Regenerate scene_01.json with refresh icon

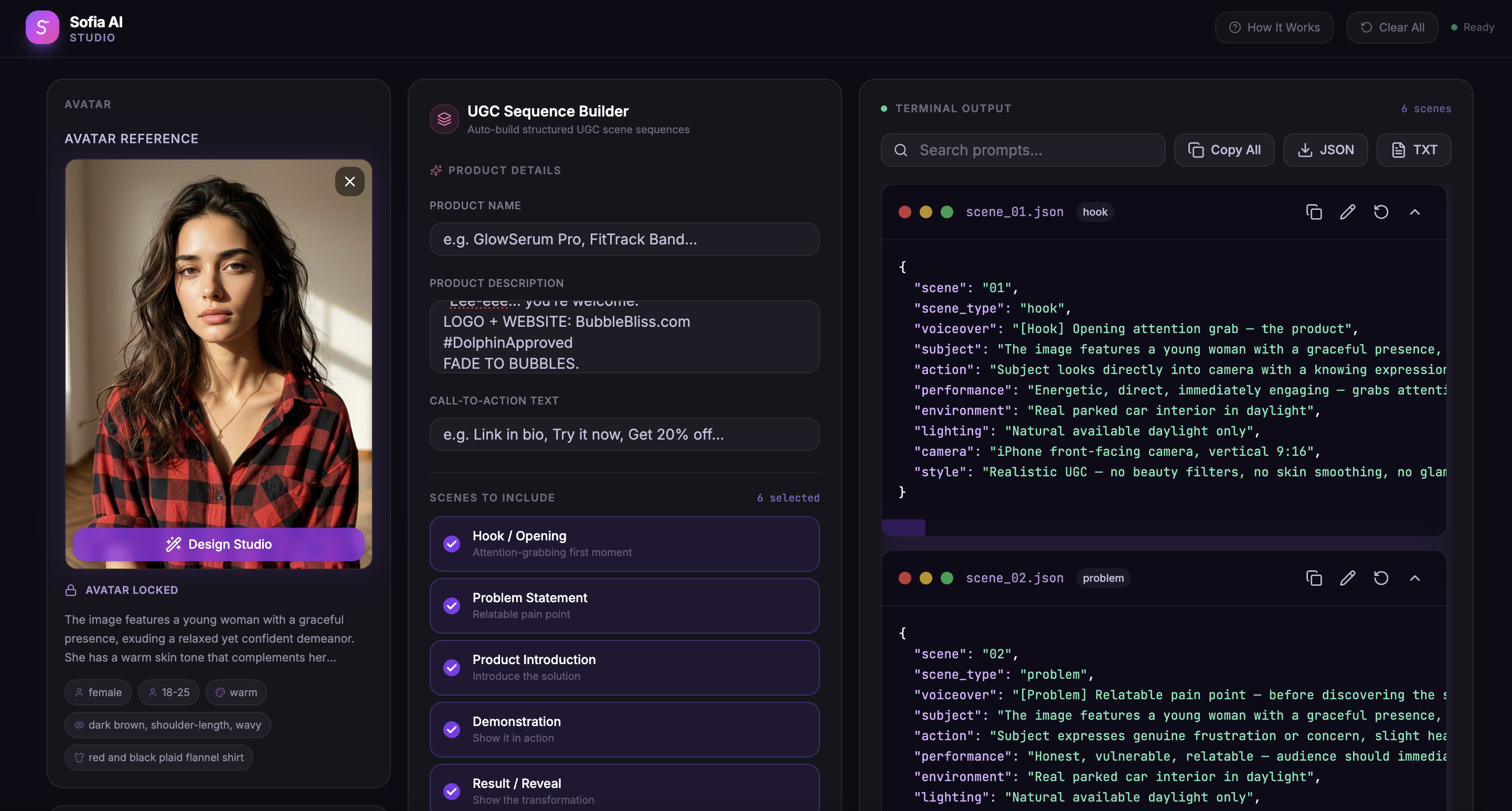[1381, 212]
